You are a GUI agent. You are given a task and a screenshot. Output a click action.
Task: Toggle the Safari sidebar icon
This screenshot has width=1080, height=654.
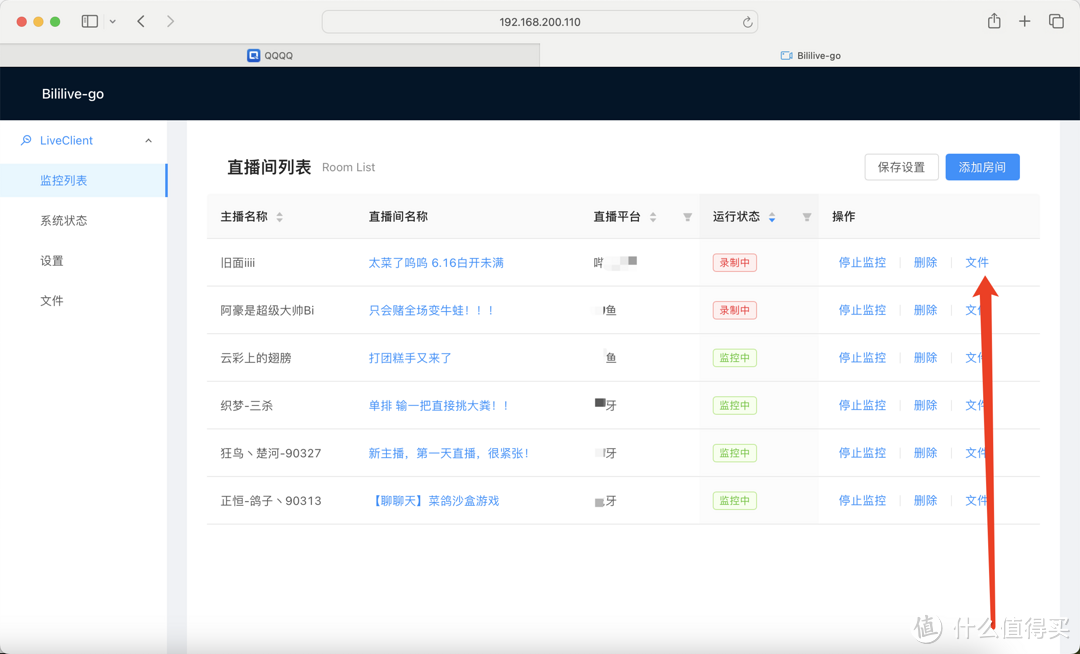[89, 21]
